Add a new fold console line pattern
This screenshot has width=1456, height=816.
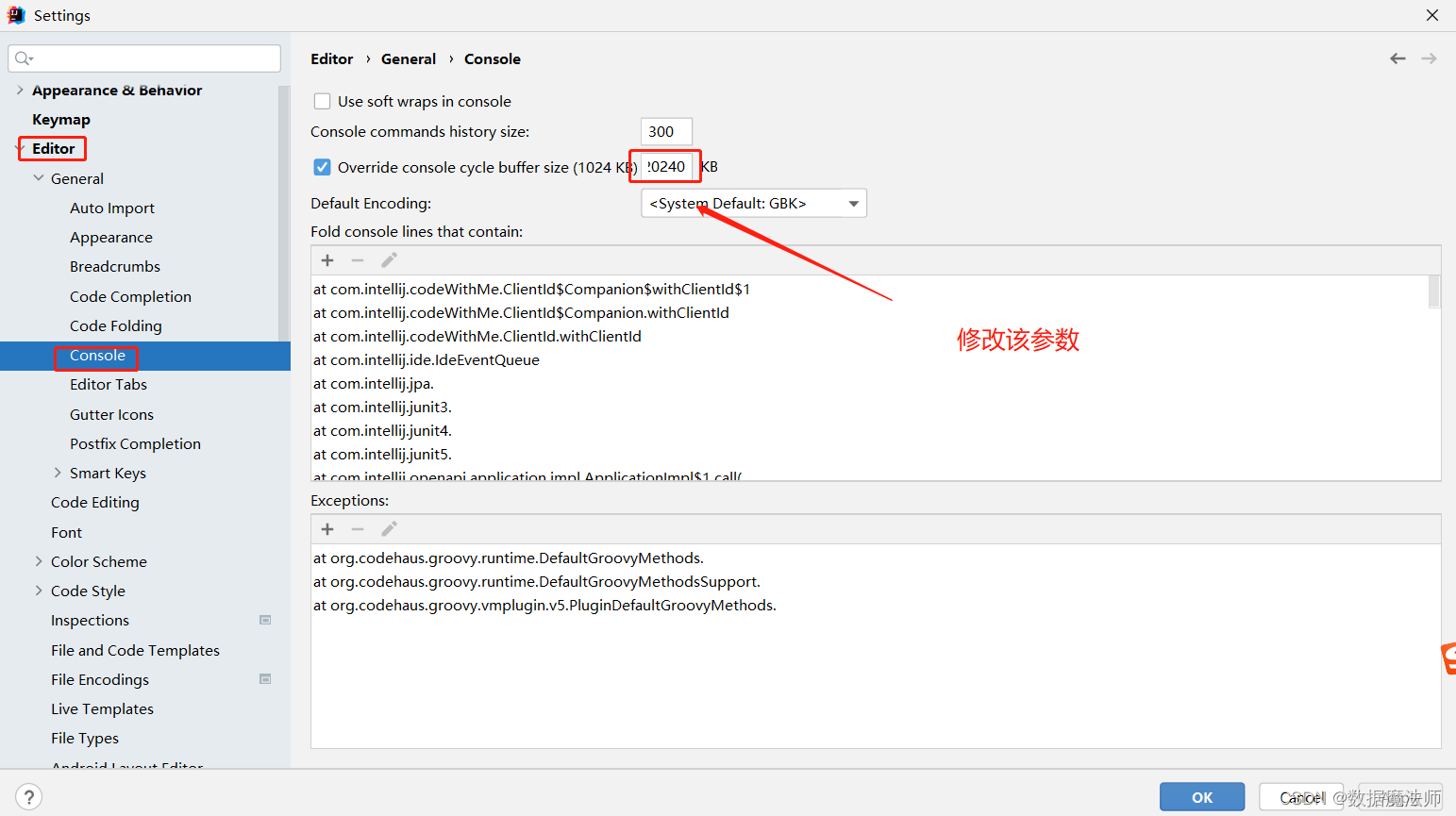coord(326,259)
